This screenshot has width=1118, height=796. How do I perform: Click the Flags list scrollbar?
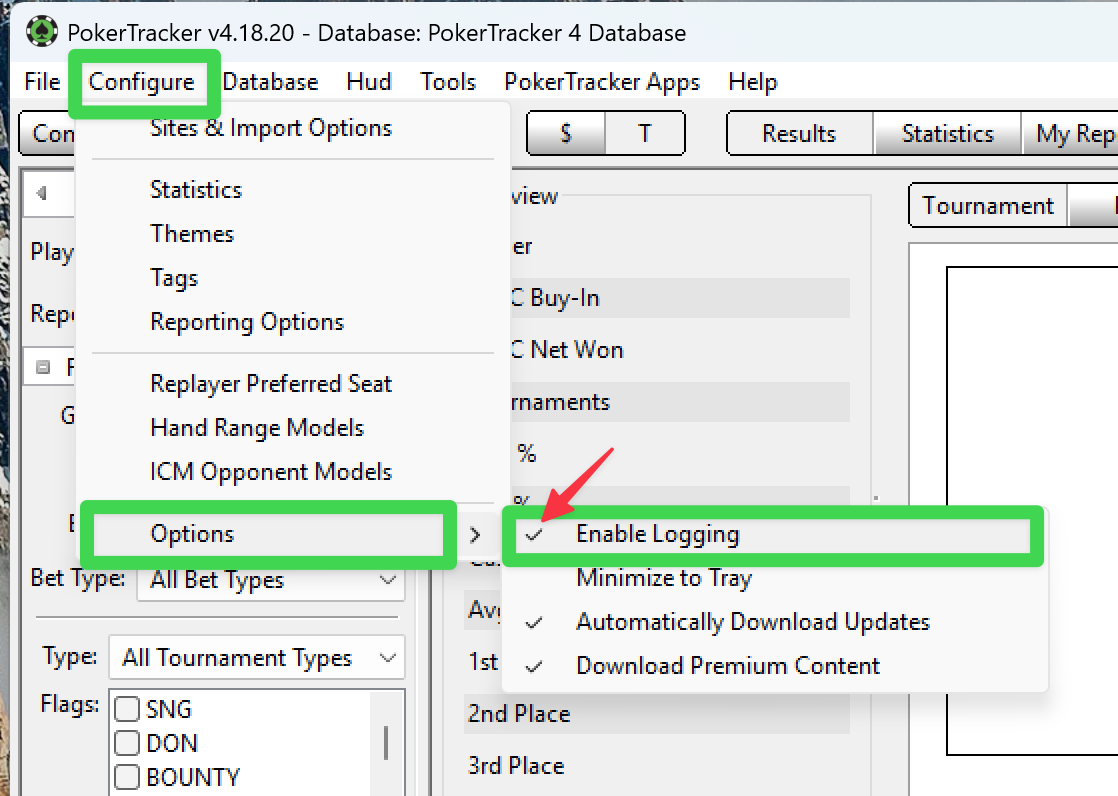click(x=386, y=743)
